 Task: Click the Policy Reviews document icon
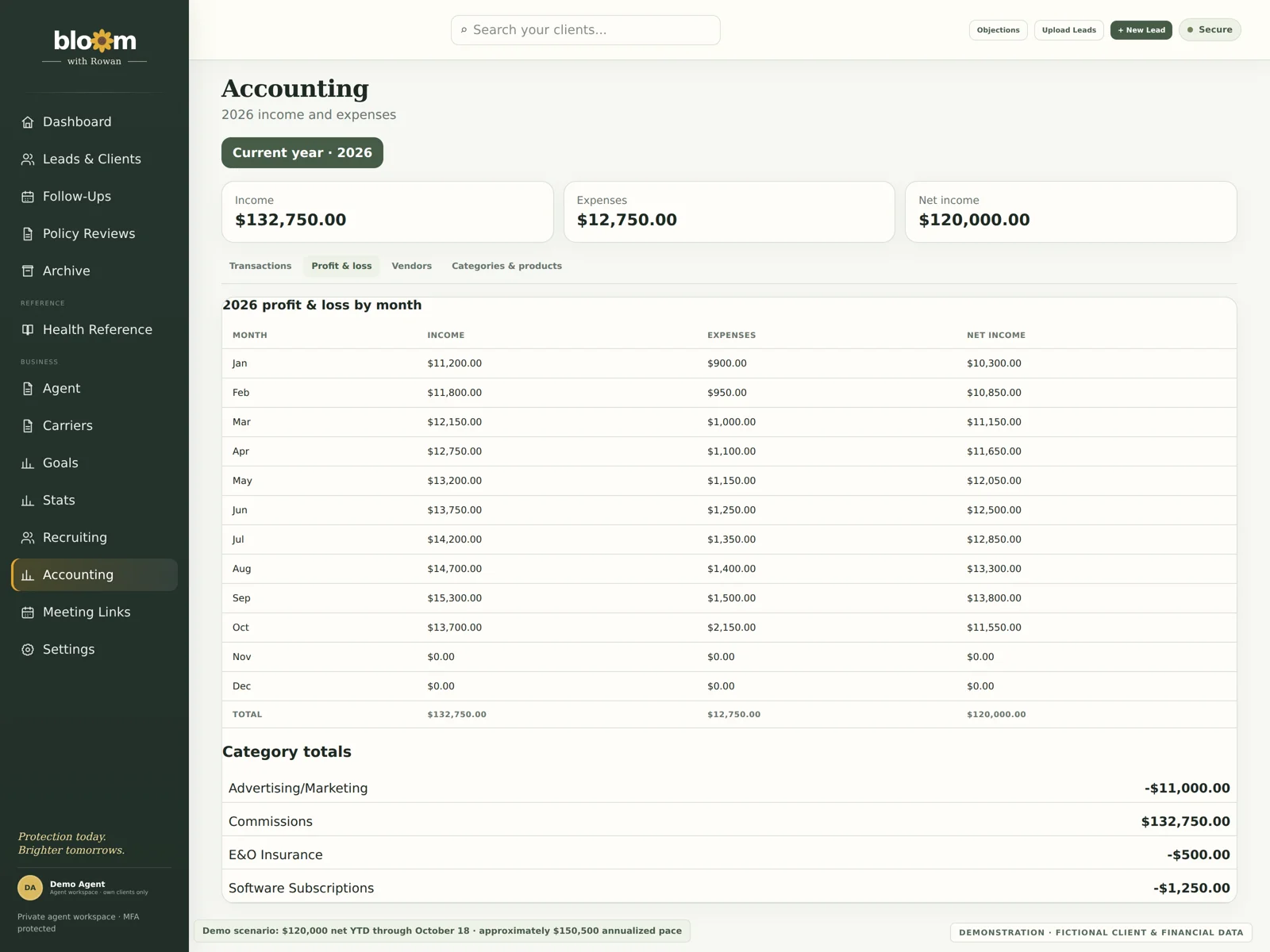pos(28,234)
